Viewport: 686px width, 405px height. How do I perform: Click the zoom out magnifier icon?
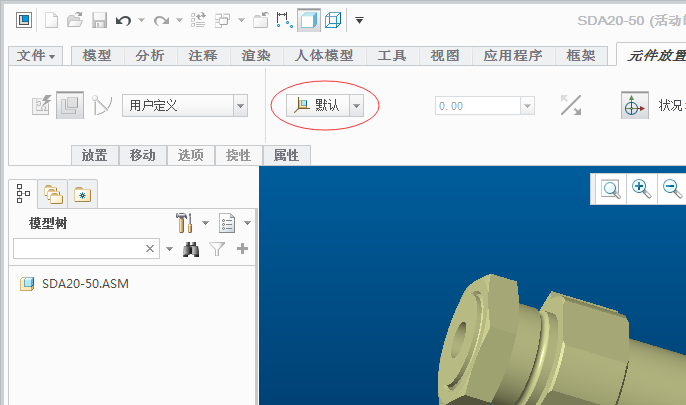(x=672, y=189)
